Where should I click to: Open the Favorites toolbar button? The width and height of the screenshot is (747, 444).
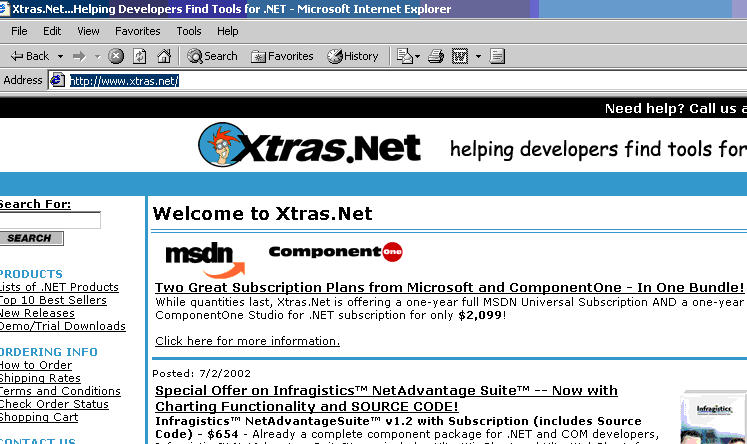(282, 56)
